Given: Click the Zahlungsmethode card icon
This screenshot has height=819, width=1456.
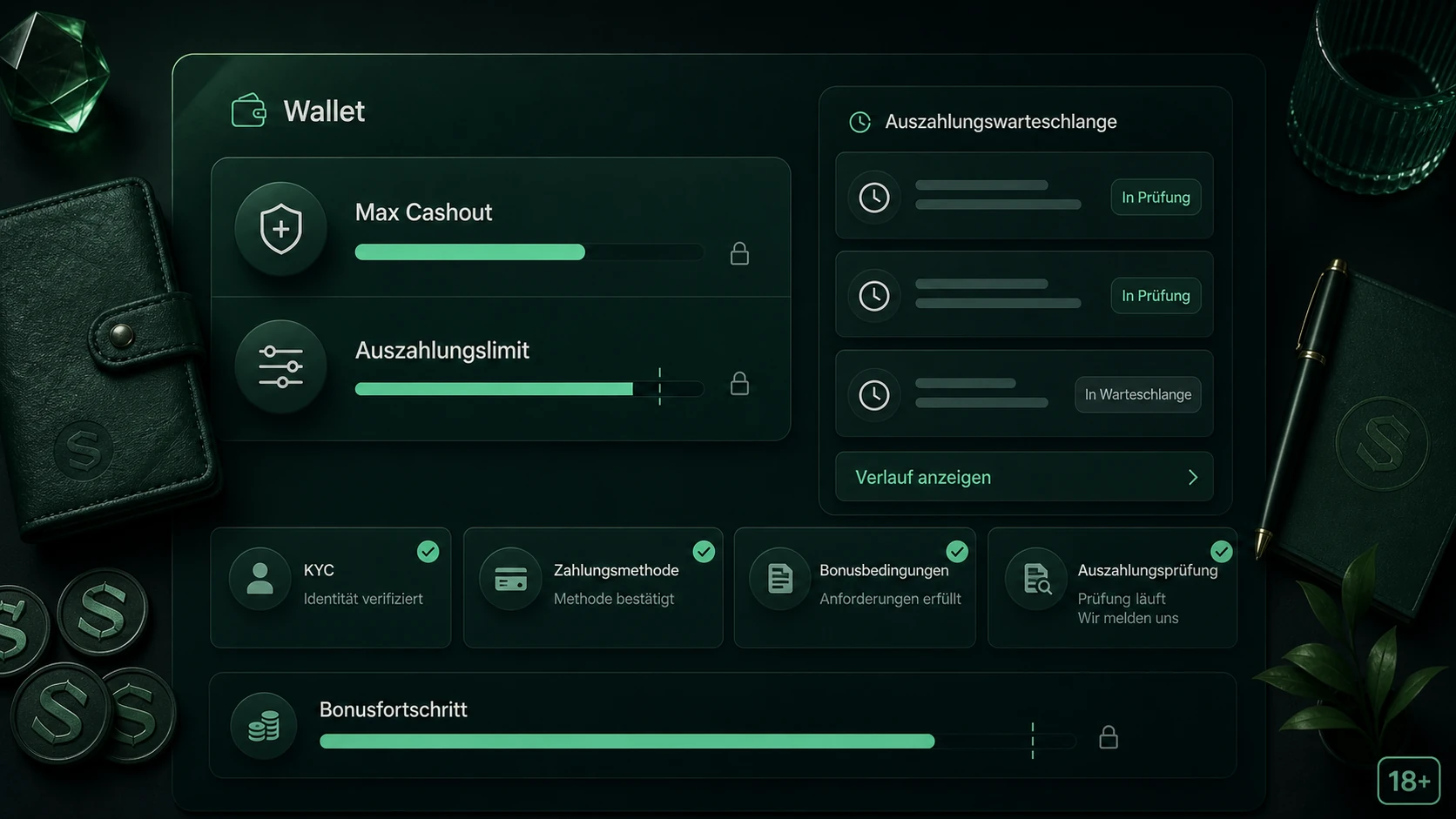Looking at the screenshot, I should point(510,579).
